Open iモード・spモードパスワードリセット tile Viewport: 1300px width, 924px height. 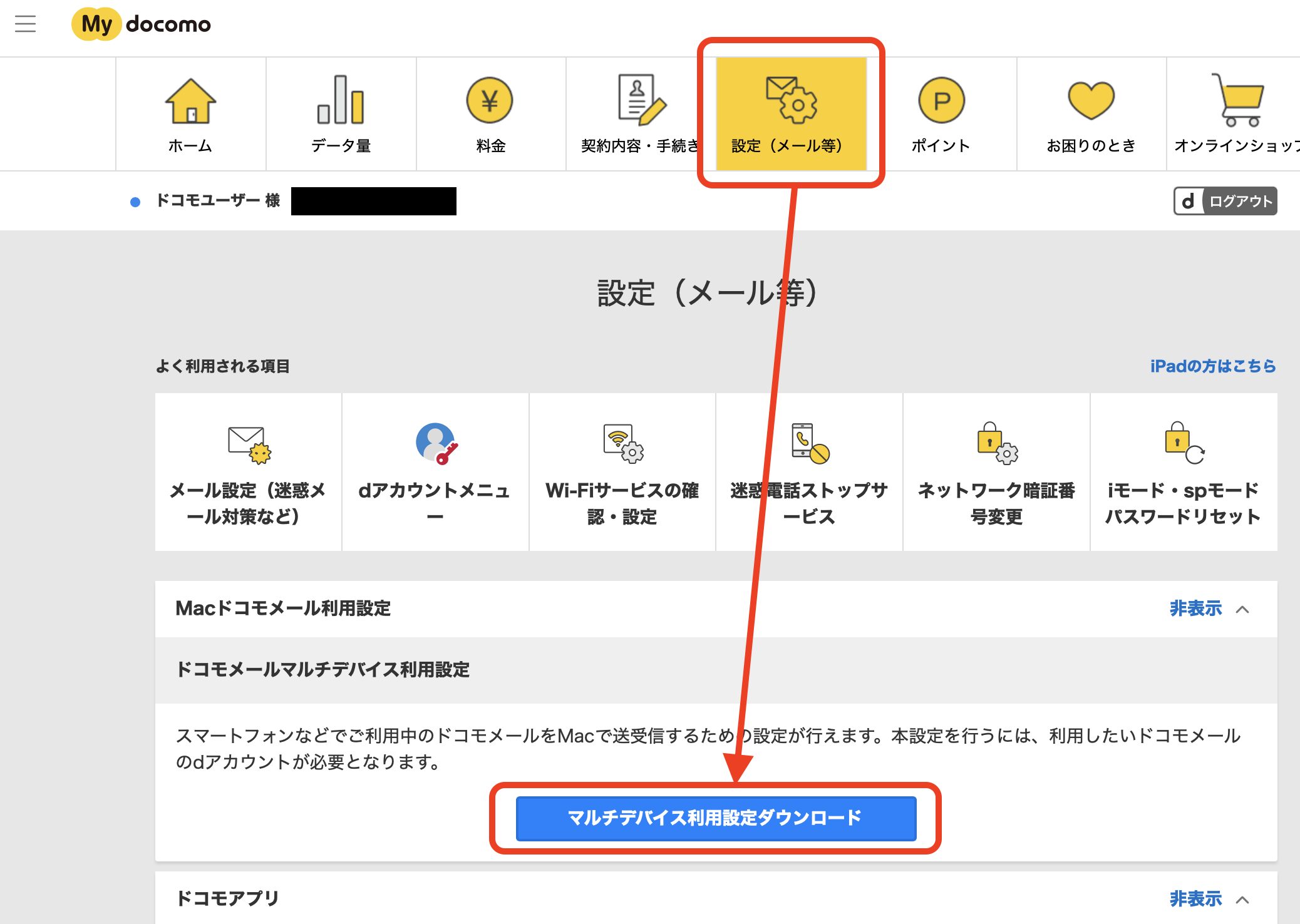(x=1183, y=473)
